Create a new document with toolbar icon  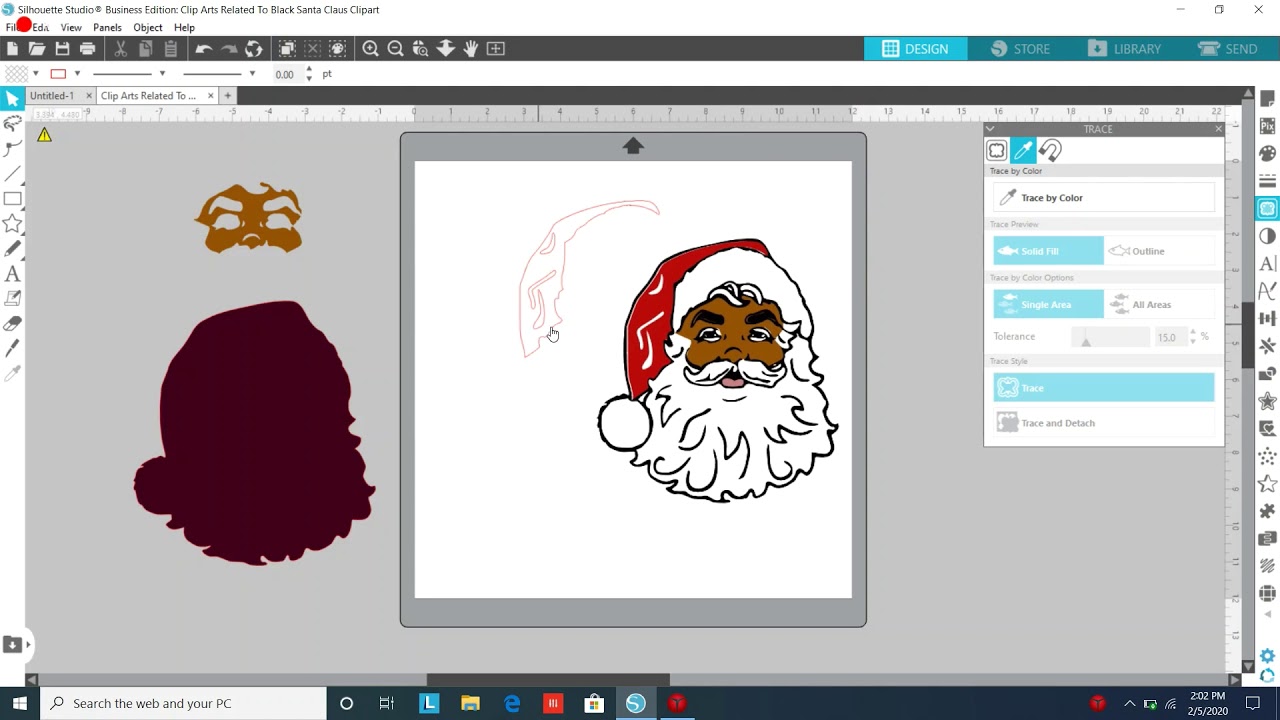pos(12,48)
